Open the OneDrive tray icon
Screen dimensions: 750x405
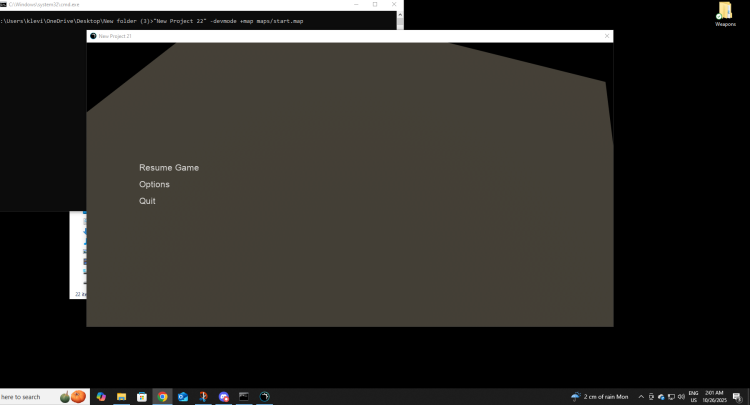click(x=661, y=396)
